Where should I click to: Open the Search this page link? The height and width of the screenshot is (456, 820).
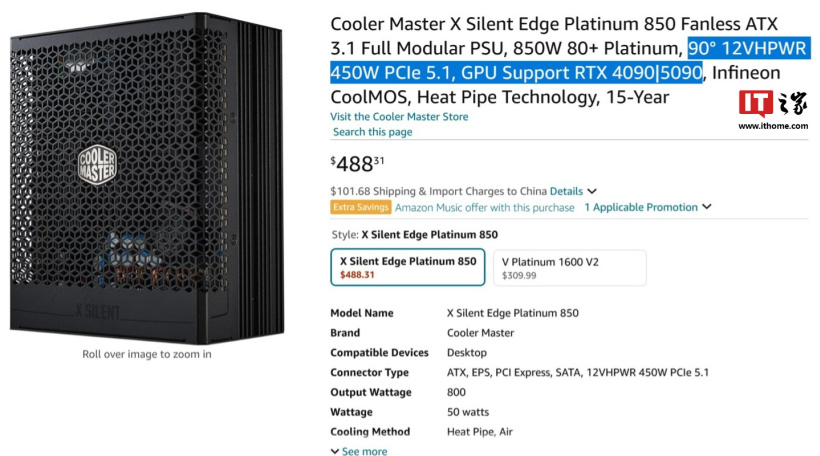pyautogui.click(x=372, y=132)
